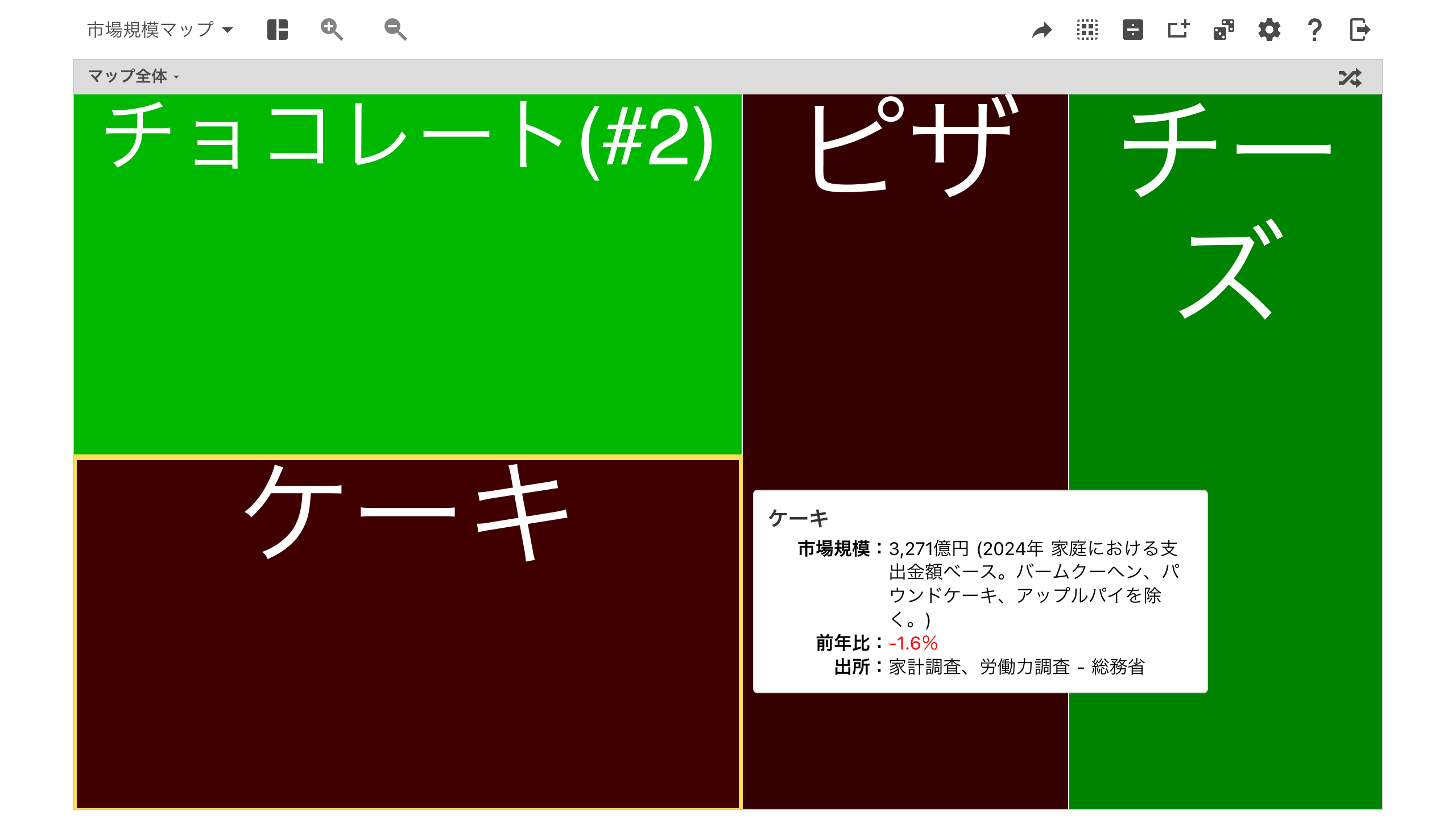Click the treemap layout icon
The width and height of the screenshot is (1456, 819).
click(x=278, y=30)
